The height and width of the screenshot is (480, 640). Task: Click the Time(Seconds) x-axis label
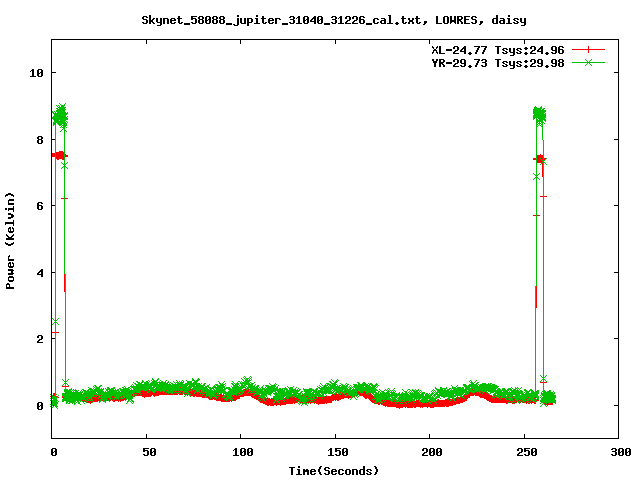pos(333,471)
